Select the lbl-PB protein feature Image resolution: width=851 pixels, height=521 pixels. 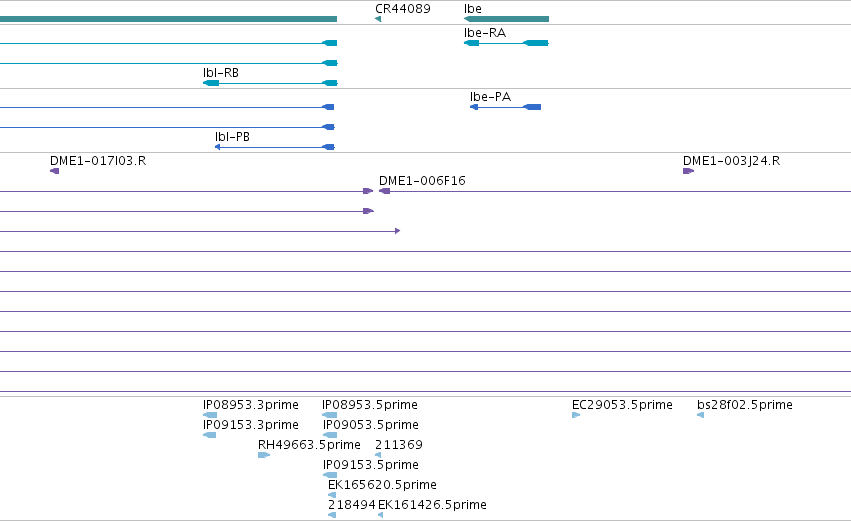click(x=275, y=147)
